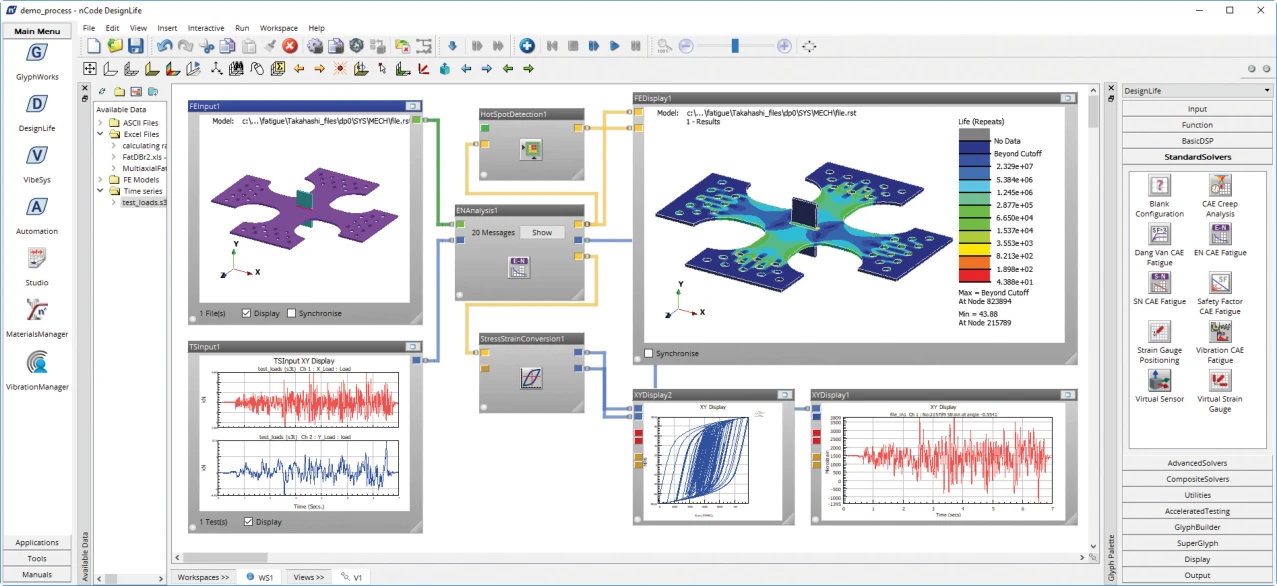Open the Run menu
This screenshot has width=1277, height=586.
pyautogui.click(x=243, y=28)
